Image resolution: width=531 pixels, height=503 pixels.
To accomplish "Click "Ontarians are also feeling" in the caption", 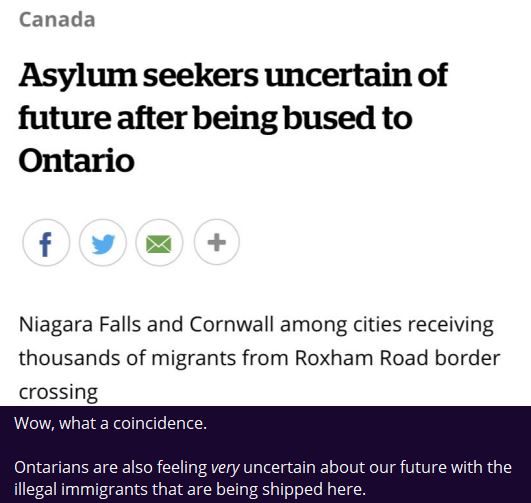I will (x=111, y=467).
